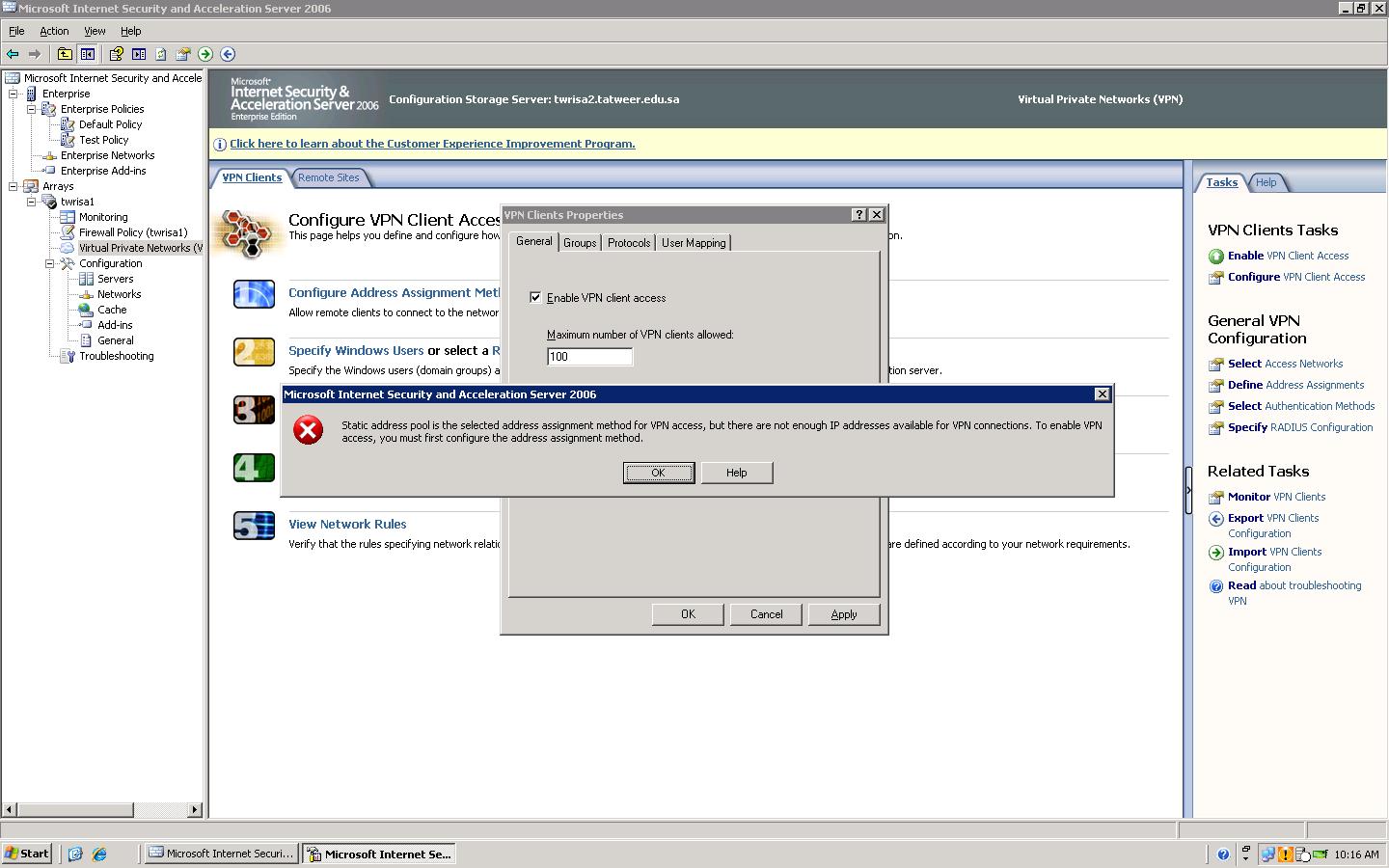The width and height of the screenshot is (1389, 868).
Task: Click the console tree scrollbar left arrow
Action: [x=10, y=810]
